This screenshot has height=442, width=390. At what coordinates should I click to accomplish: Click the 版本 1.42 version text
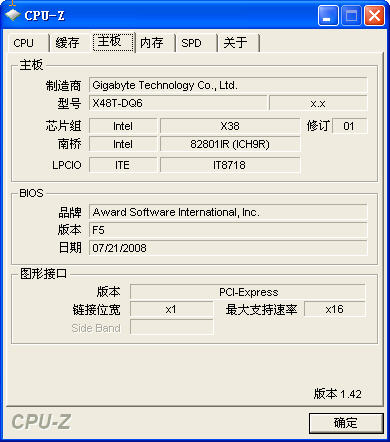338,394
